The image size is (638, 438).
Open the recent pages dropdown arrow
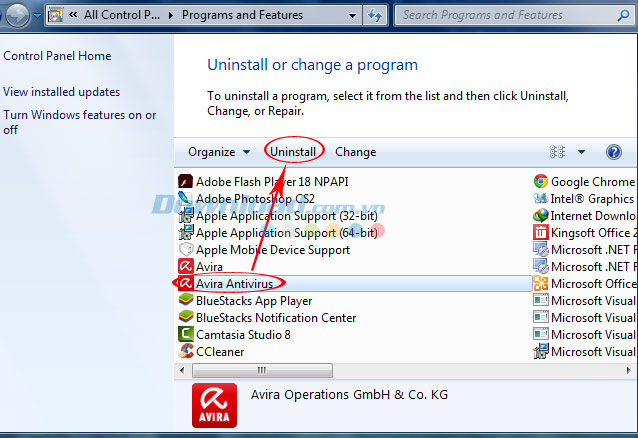click(x=37, y=15)
